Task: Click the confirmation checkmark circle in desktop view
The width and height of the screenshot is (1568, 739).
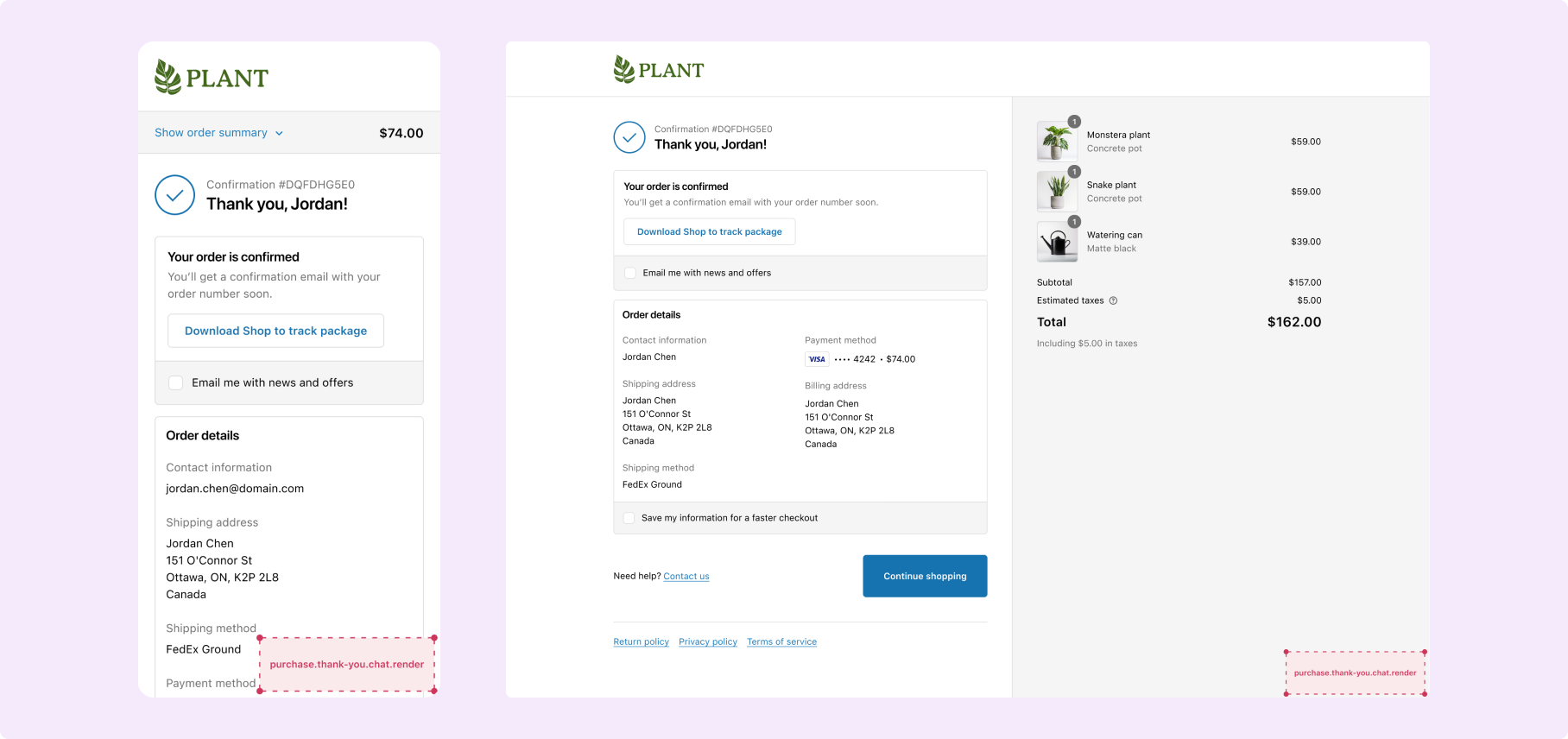Action: [x=629, y=137]
